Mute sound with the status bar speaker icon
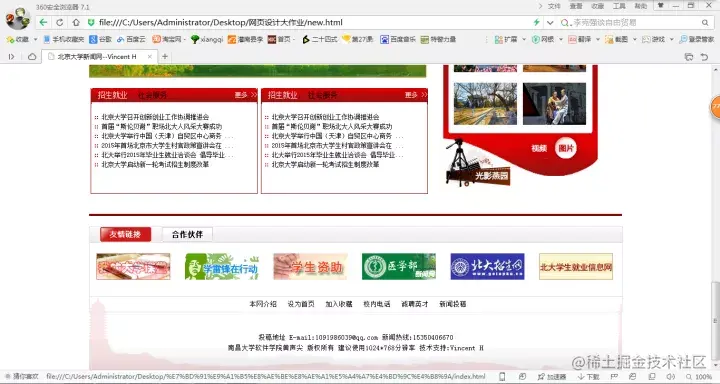The width and height of the screenshot is (720, 384). [x=671, y=377]
